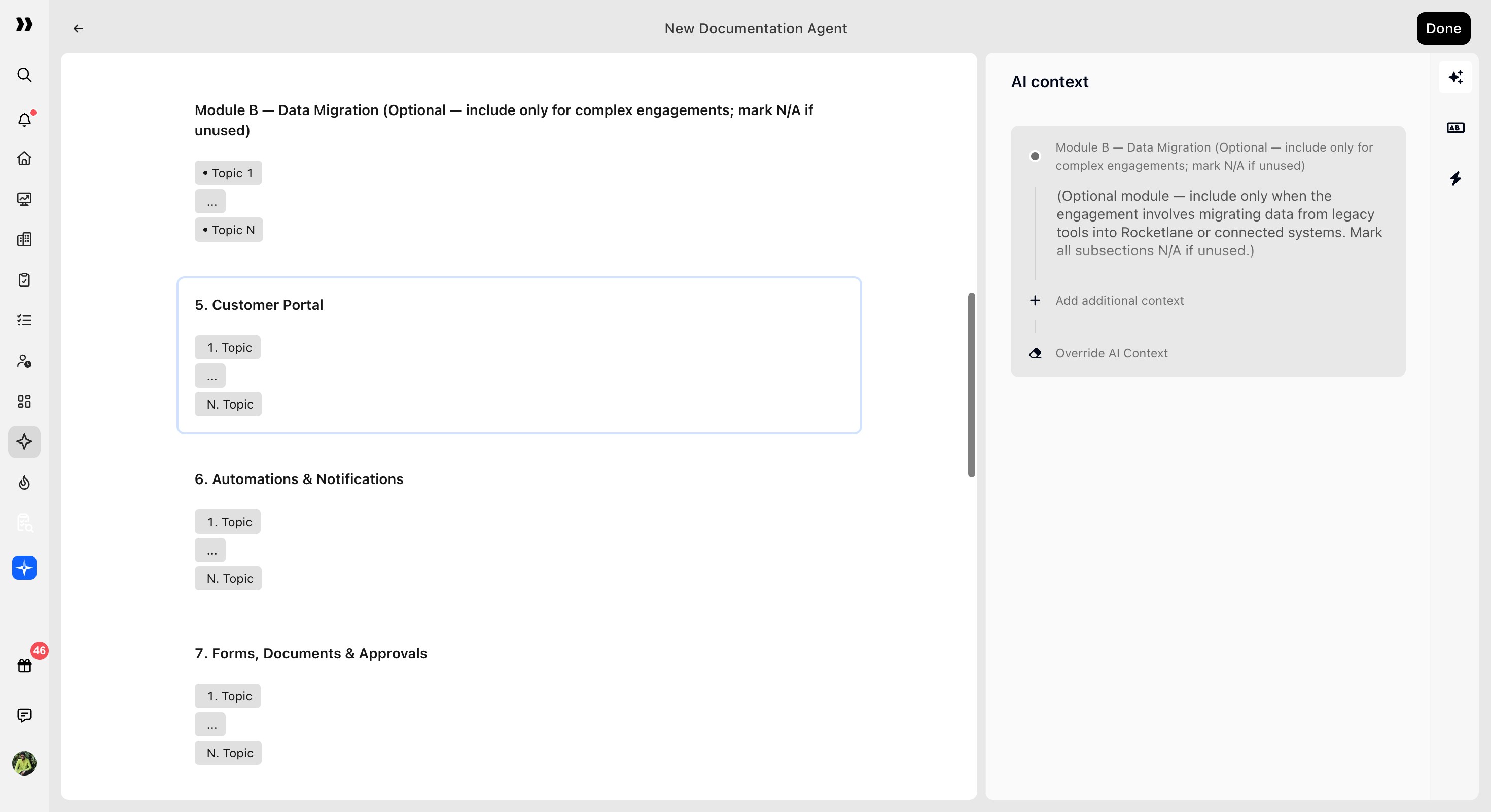Click the '• Topic N' chip under Module B
This screenshot has height=812, width=1491.
229,230
